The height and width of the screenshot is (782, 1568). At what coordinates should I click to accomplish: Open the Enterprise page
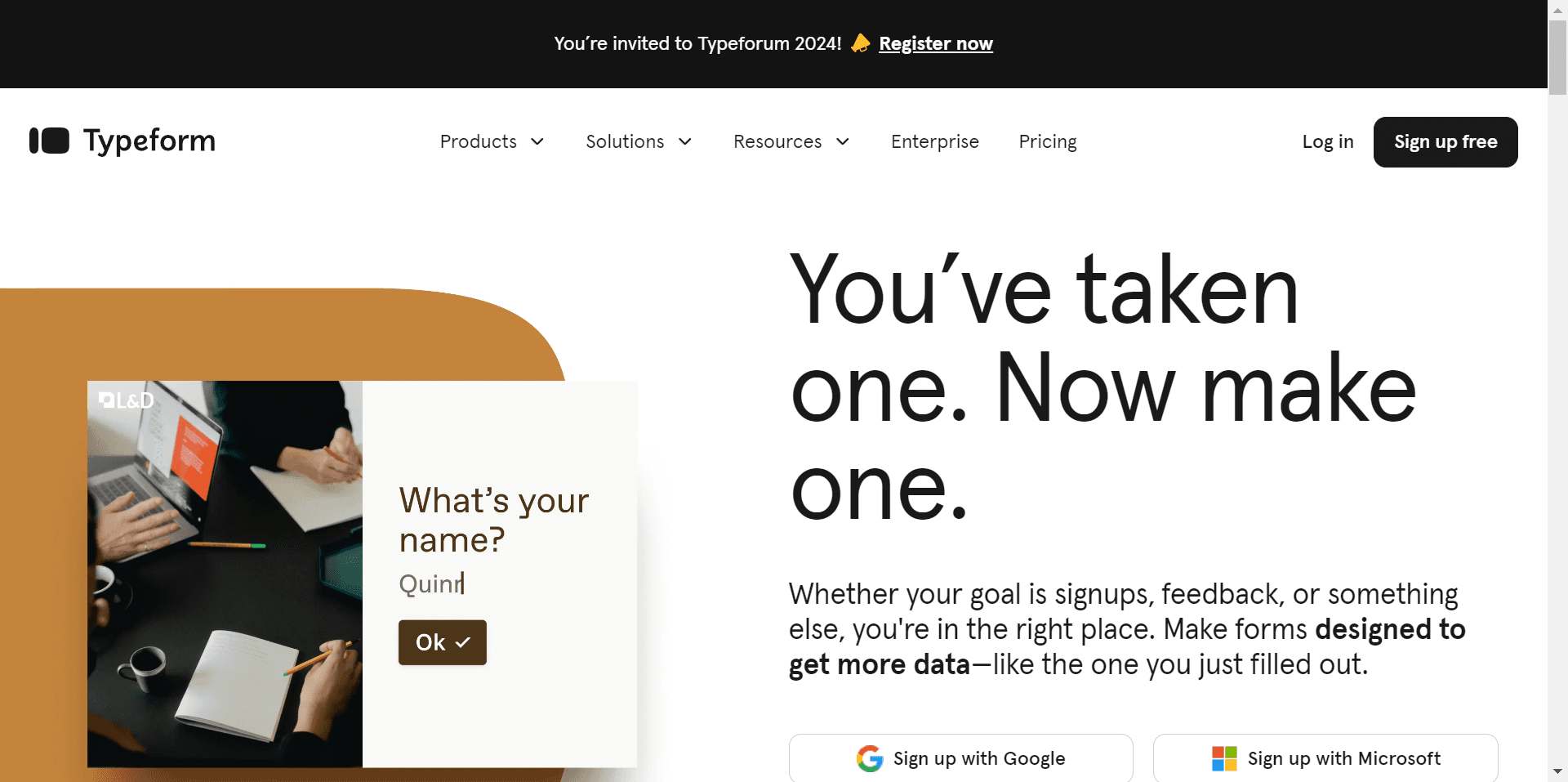[x=934, y=141]
